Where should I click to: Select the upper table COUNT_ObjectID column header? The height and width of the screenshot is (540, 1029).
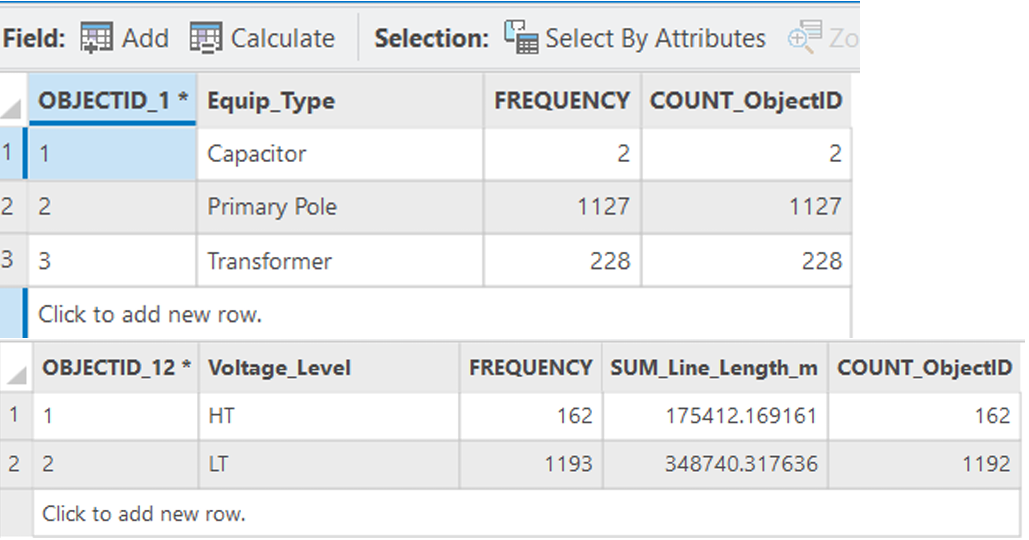click(746, 100)
